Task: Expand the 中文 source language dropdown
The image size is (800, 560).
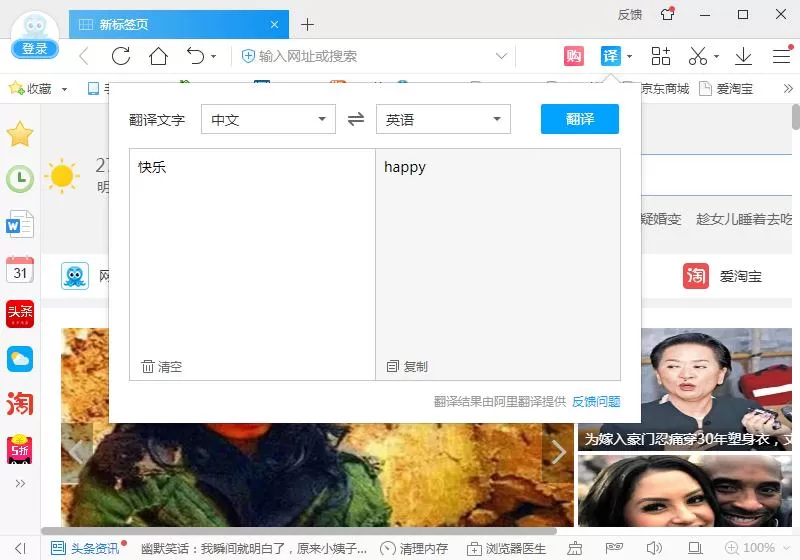Action: click(x=268, y=119)
